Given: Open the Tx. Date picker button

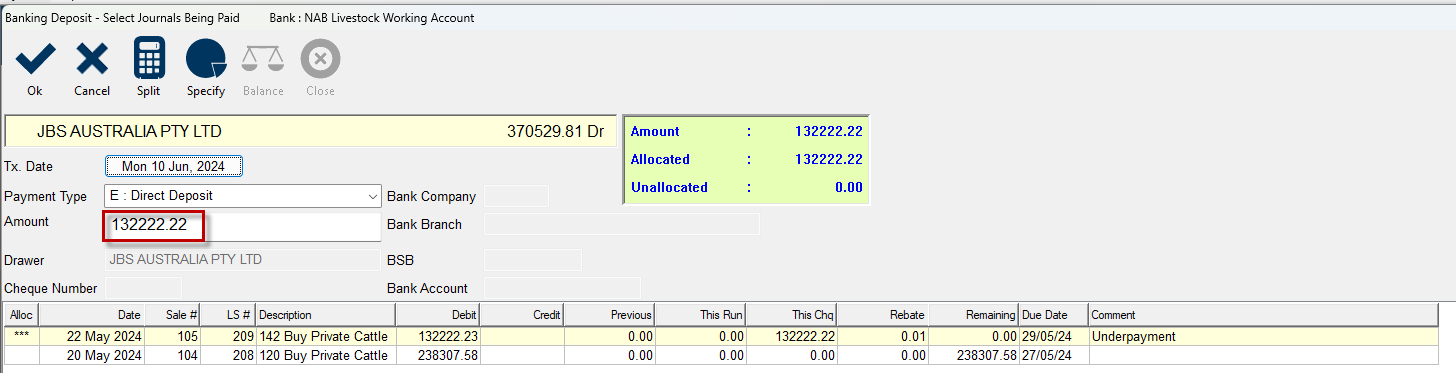Looking at the screenshot, I should [173, 166].
